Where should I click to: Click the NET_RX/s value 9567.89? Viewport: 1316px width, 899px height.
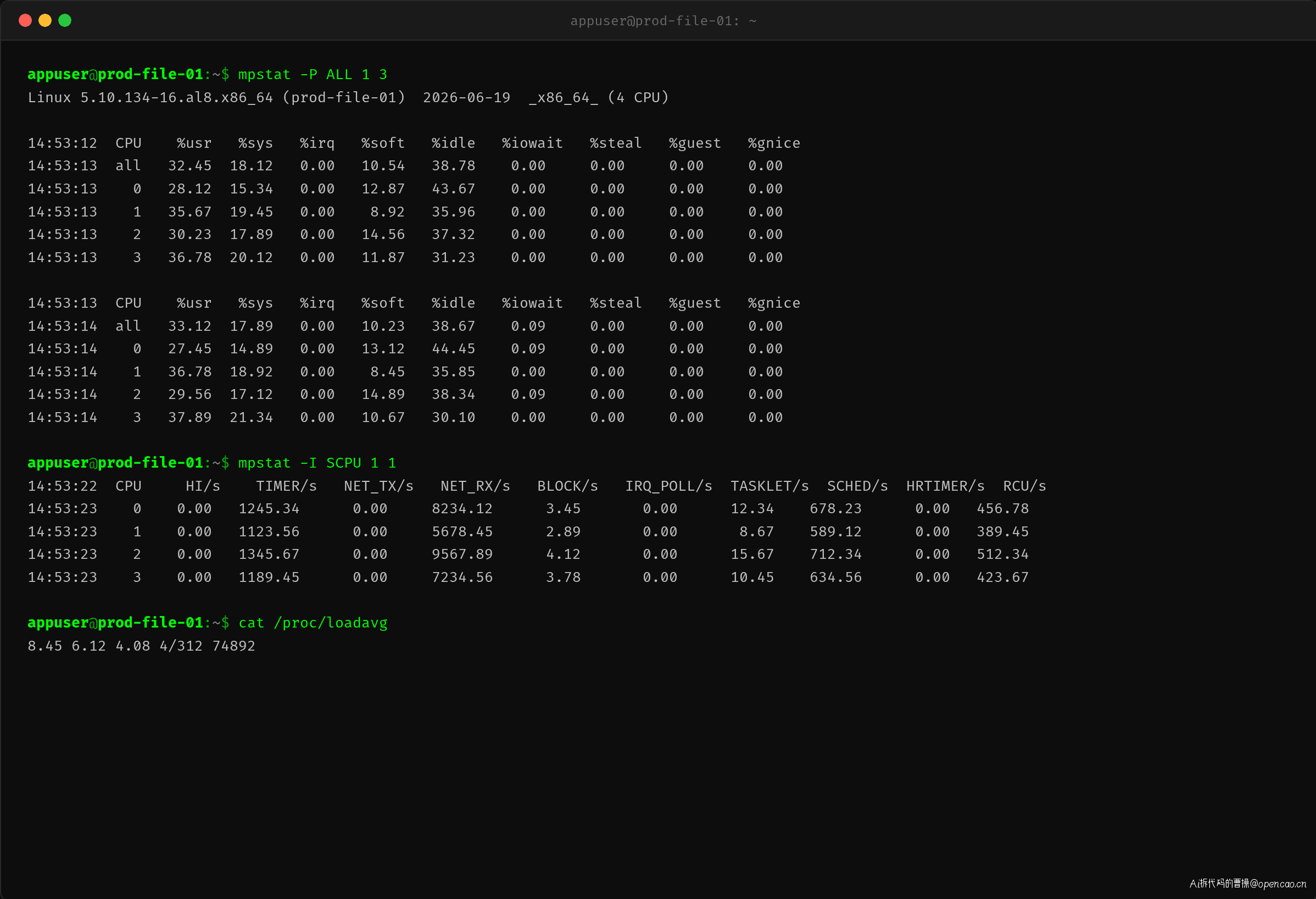[x=462, y=554]
